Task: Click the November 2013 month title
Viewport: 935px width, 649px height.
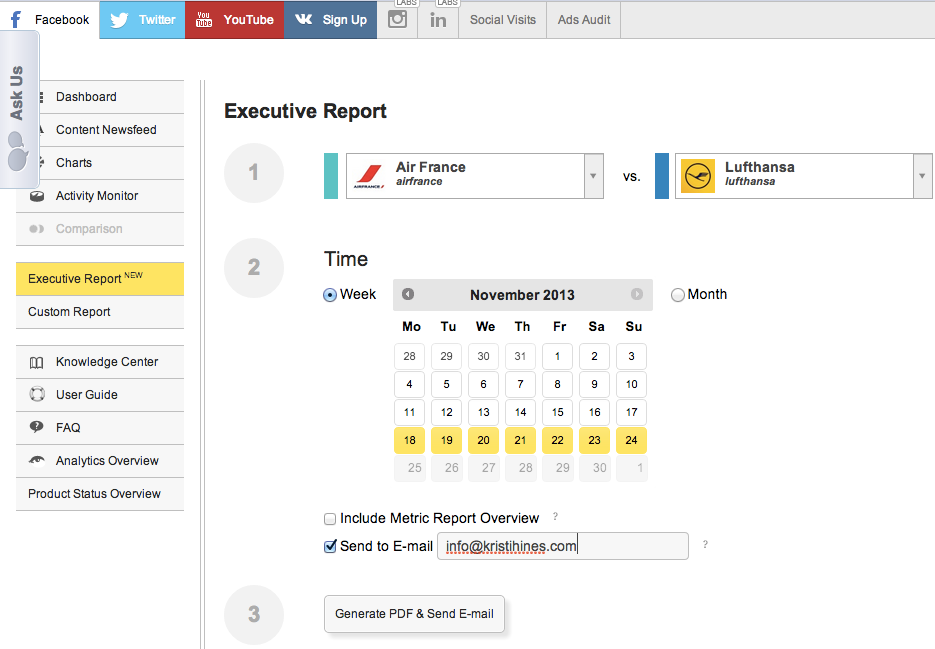Action: pos(522,295)
